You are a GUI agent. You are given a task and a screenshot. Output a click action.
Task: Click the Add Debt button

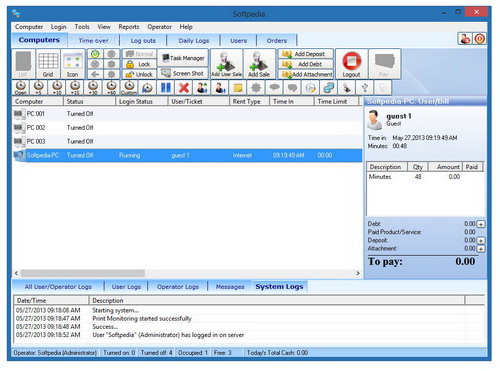point(306,64)
